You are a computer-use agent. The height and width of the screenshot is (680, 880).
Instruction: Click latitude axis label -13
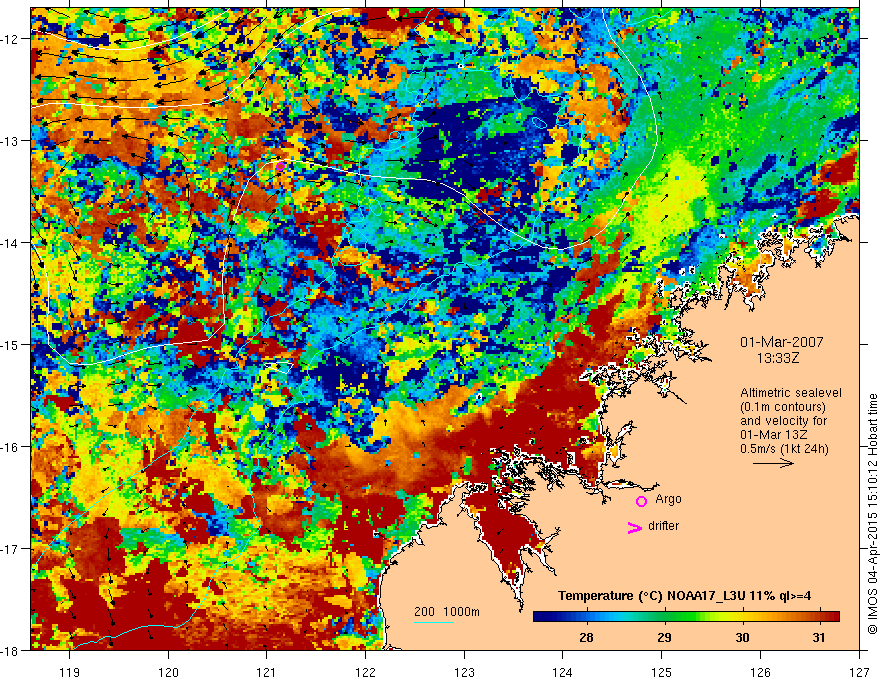pos(11,141)
